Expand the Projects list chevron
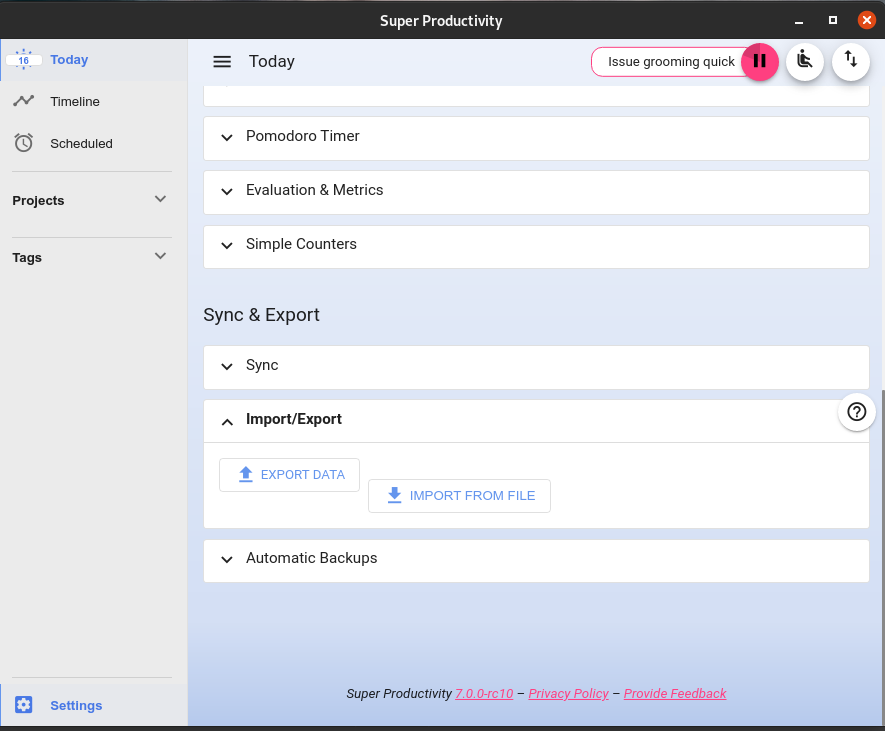This screenshot has width=885, height=731. coord(160,199)
